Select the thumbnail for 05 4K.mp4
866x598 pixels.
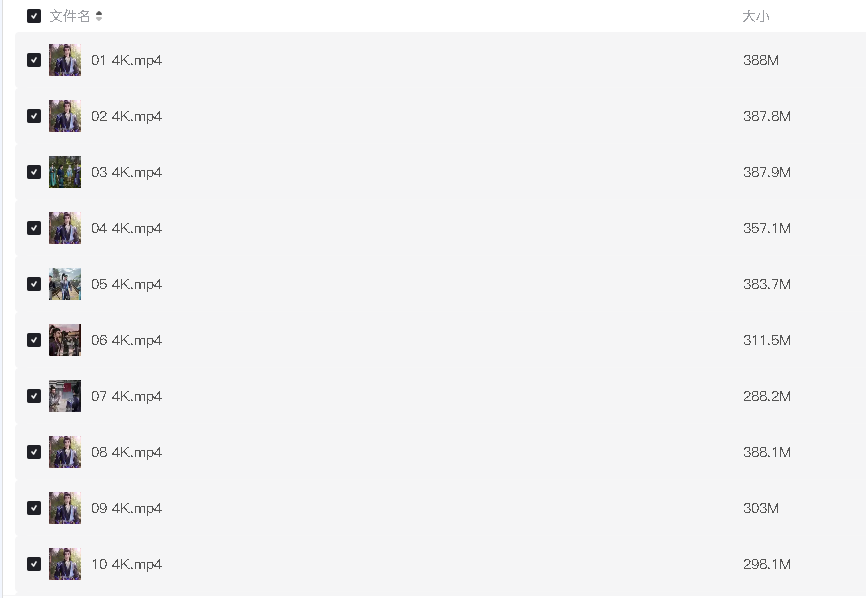pyautogui.click(x=65, y=284)
